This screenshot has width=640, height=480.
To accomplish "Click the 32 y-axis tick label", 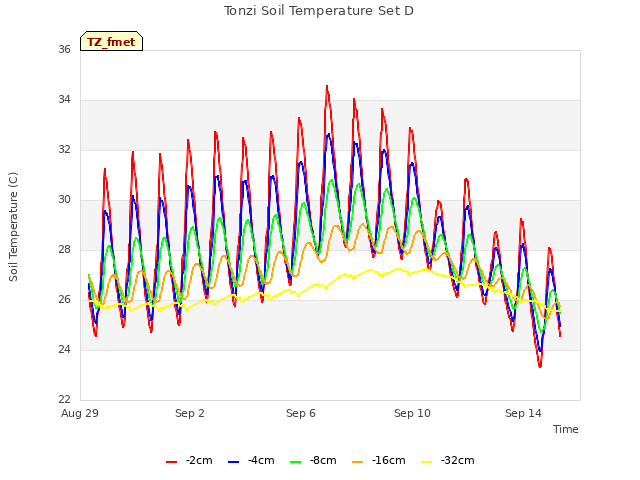I will (64, 149).
